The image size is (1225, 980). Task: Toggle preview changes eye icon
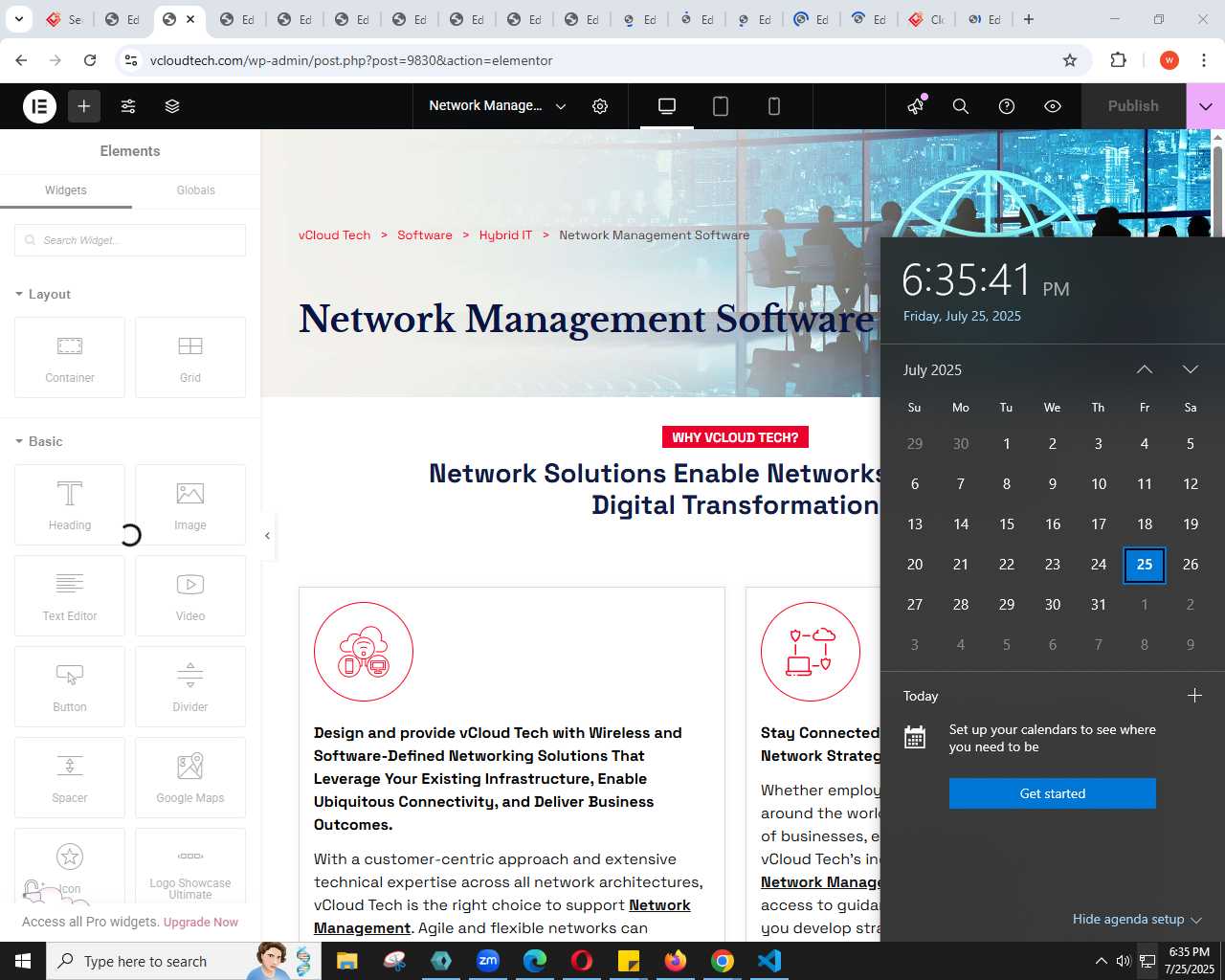tap(1053, 106)
